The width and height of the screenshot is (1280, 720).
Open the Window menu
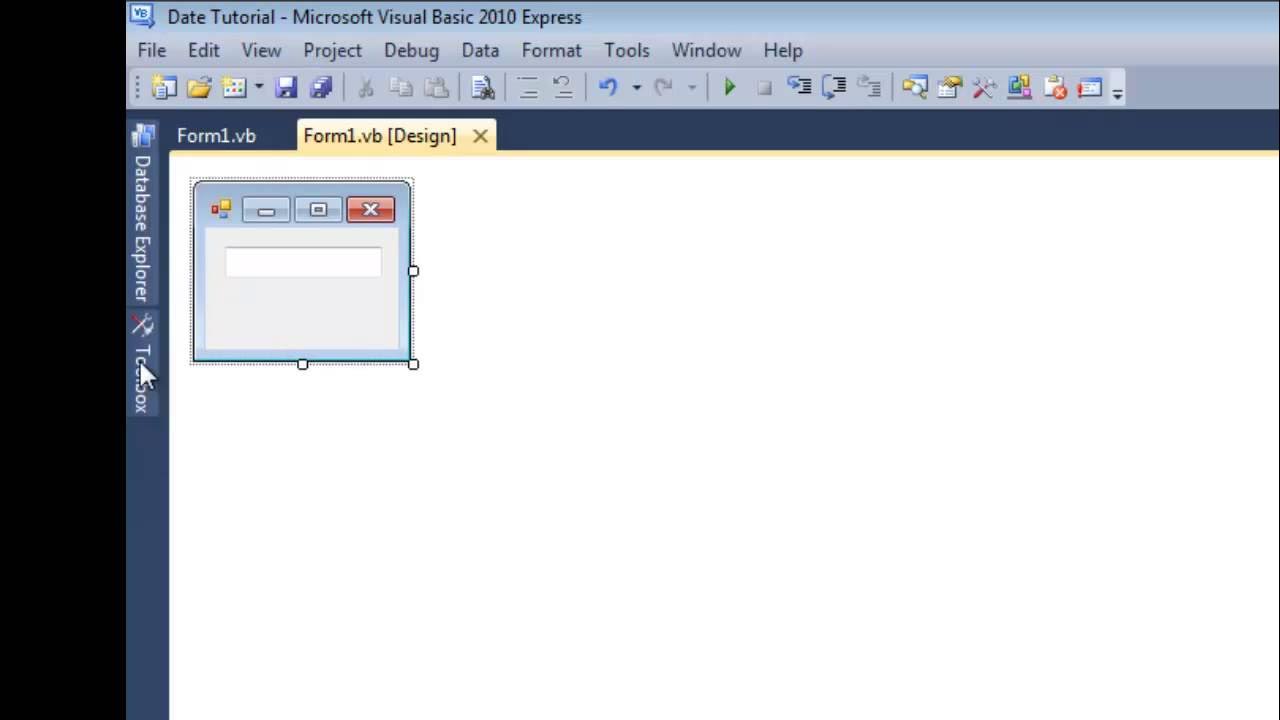click(706, 50)
